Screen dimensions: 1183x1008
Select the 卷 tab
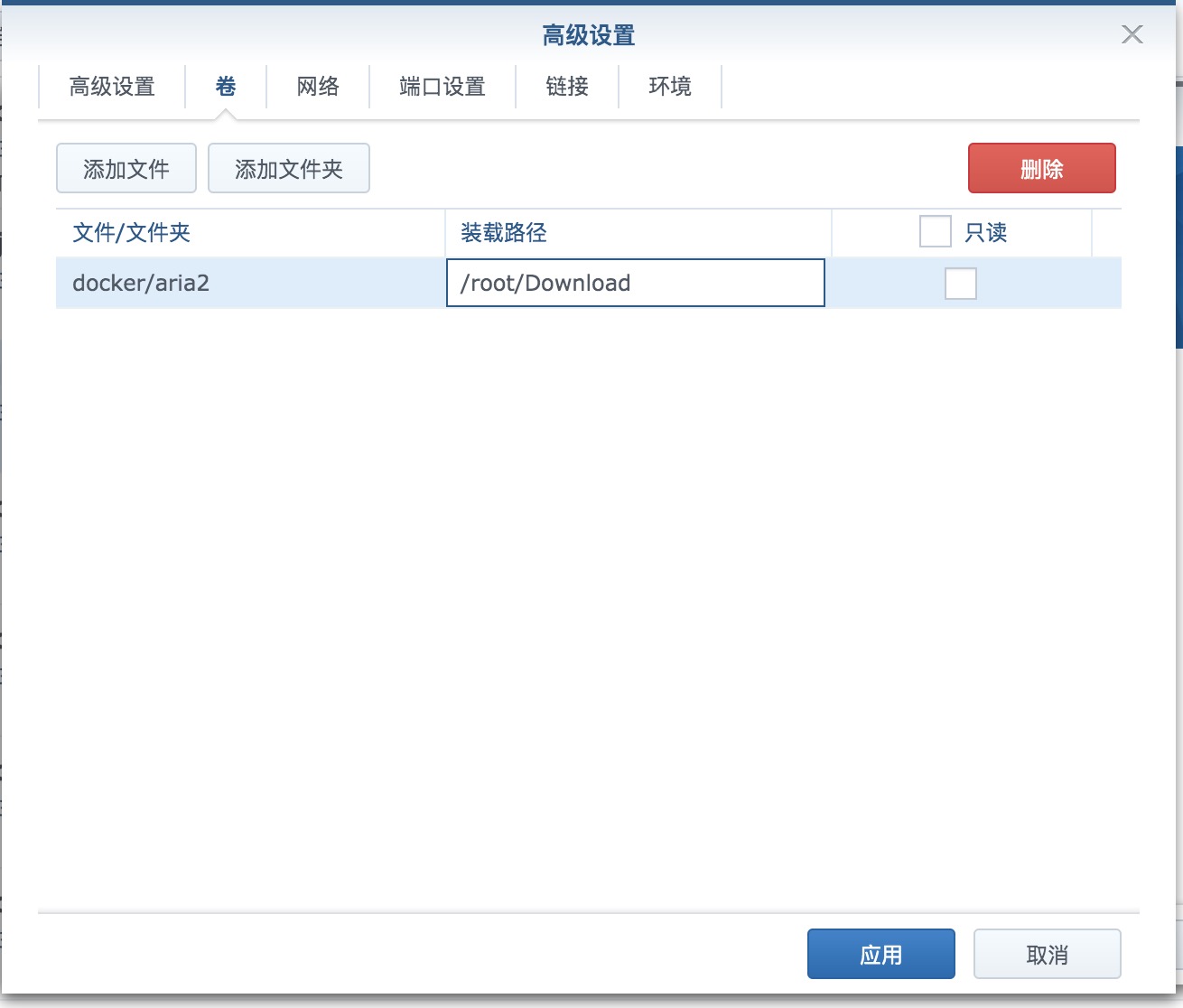(x=226, y=87)
